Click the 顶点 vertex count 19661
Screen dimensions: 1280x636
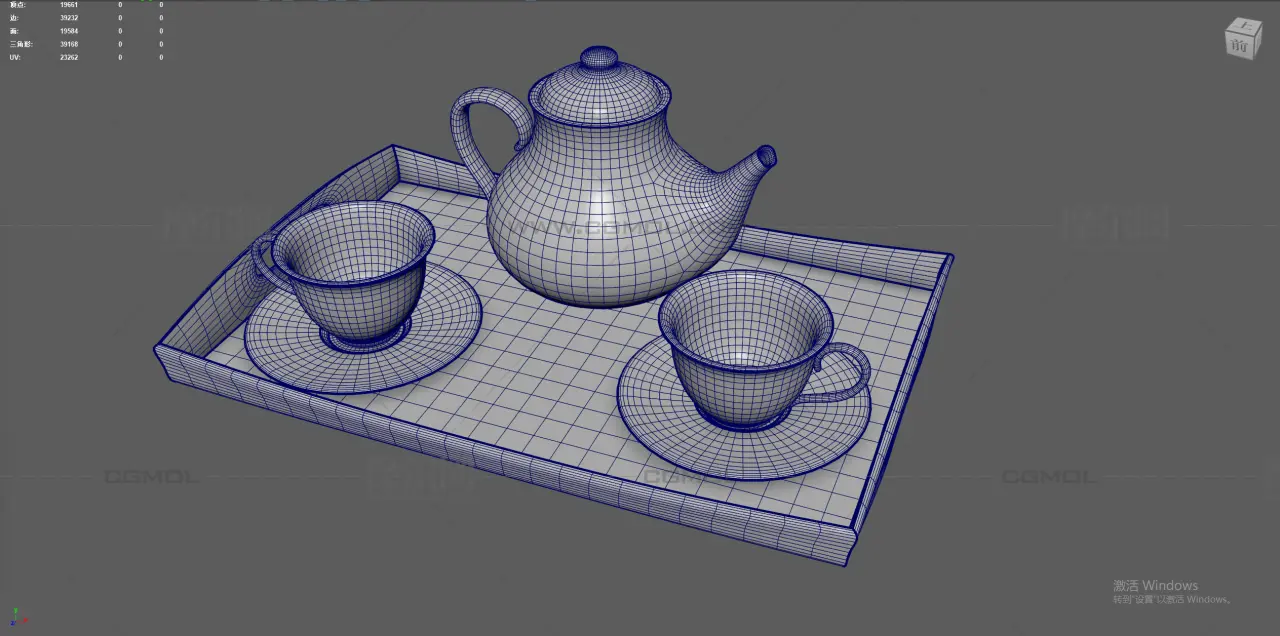pos(69,5)
